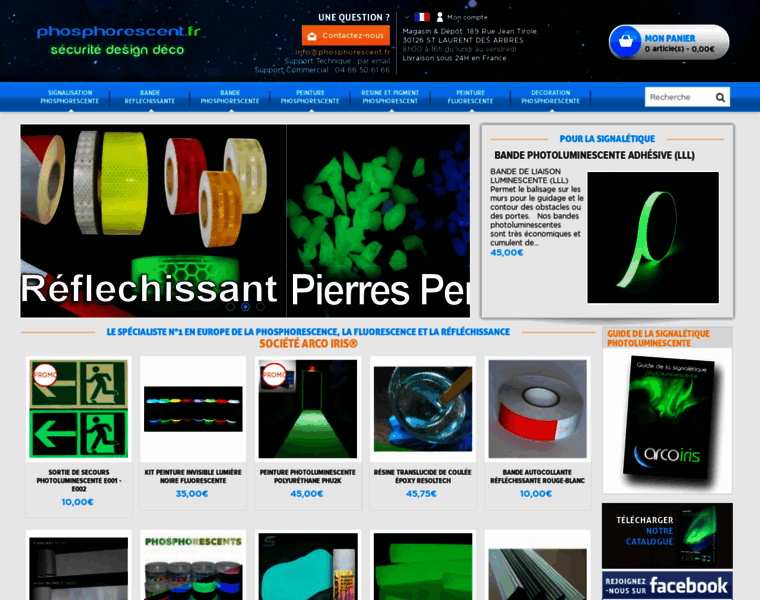Expand the language dropdown arrow beside the flag
Viewport: 760px width, 600px height.
click(x=407, y=17)
